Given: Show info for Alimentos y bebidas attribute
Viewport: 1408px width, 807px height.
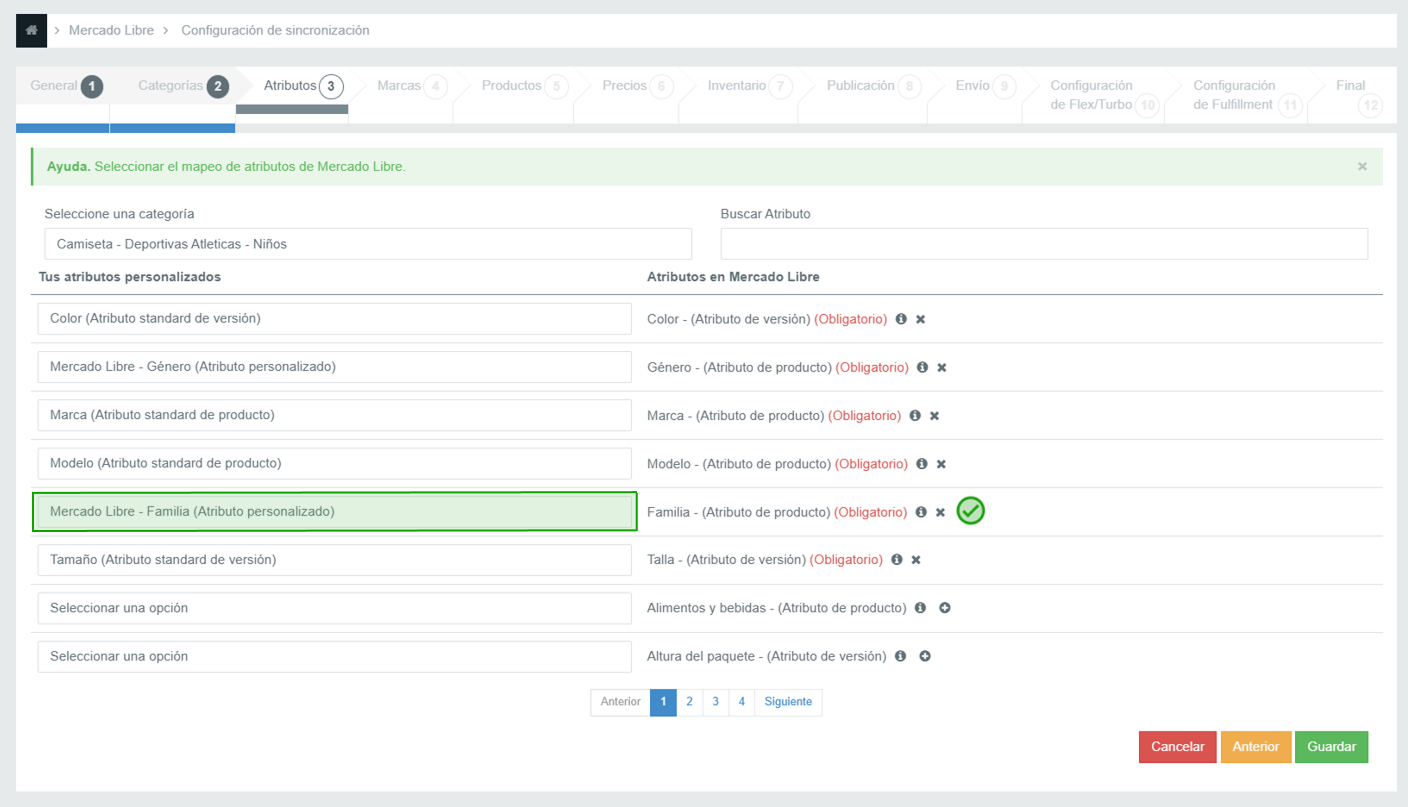Looking at the screenshot, I should [920, 608].
